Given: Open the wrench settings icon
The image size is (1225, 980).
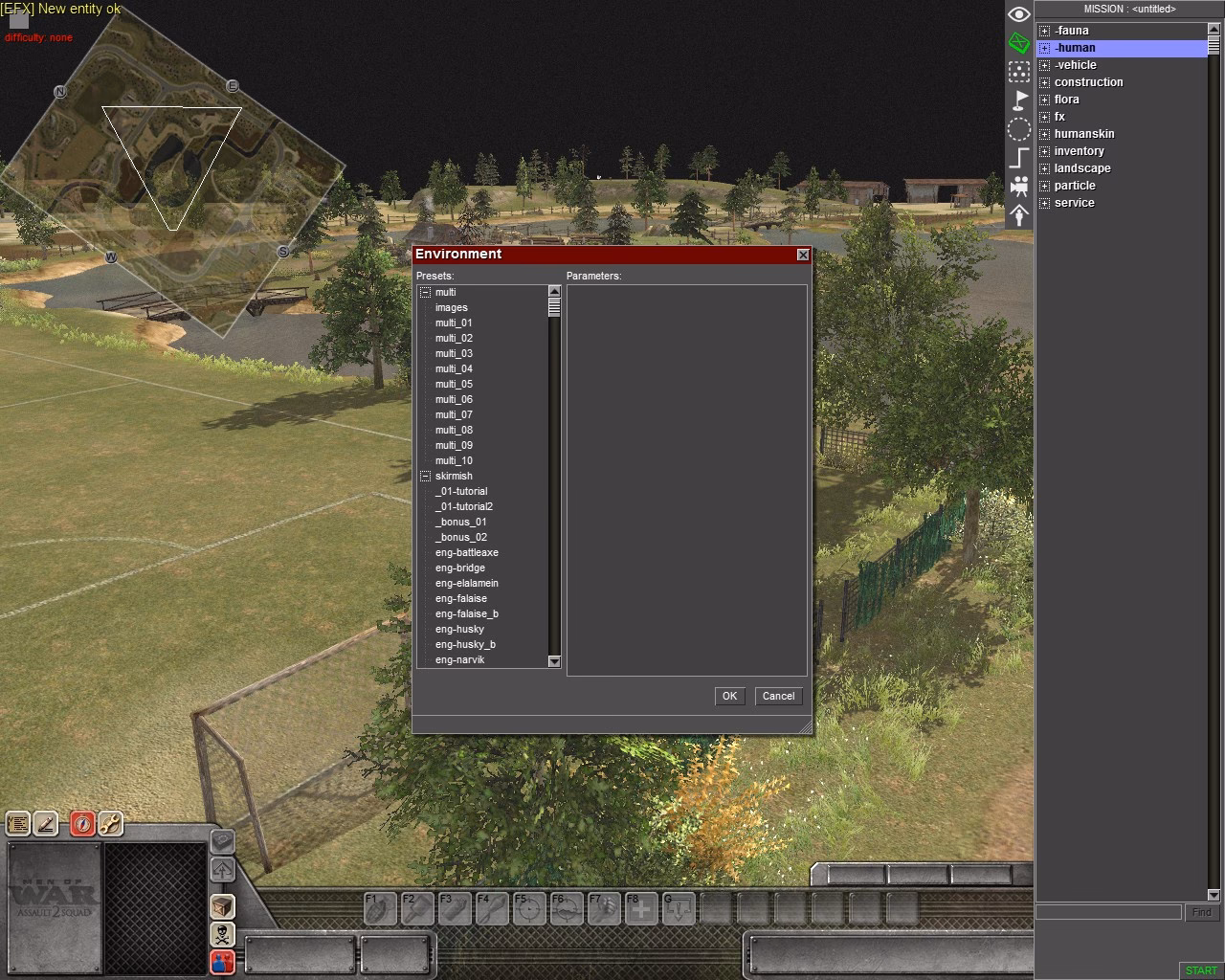Looking at the screenshot, I should click(x=110, y=823).
